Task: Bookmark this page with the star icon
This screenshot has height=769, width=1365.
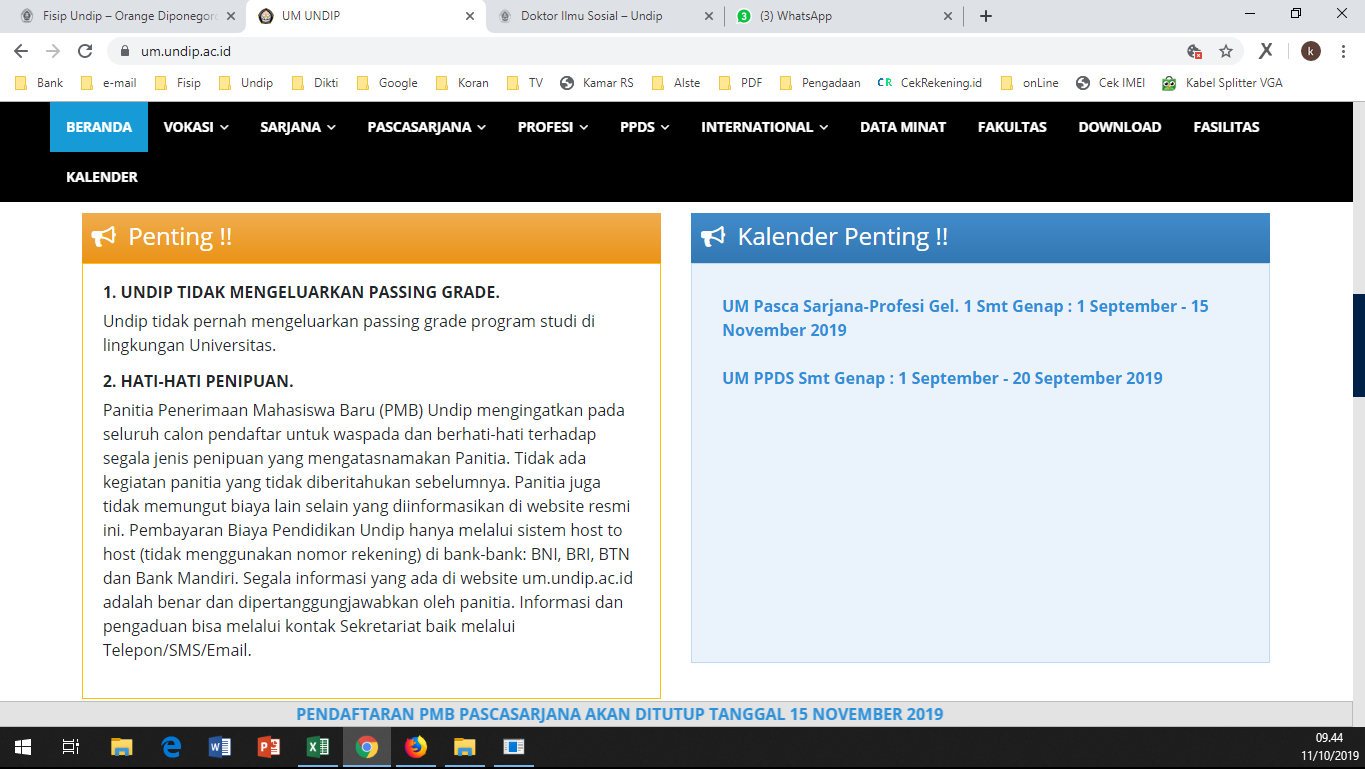Action: pyautogui.click(x=1225, y=51)
